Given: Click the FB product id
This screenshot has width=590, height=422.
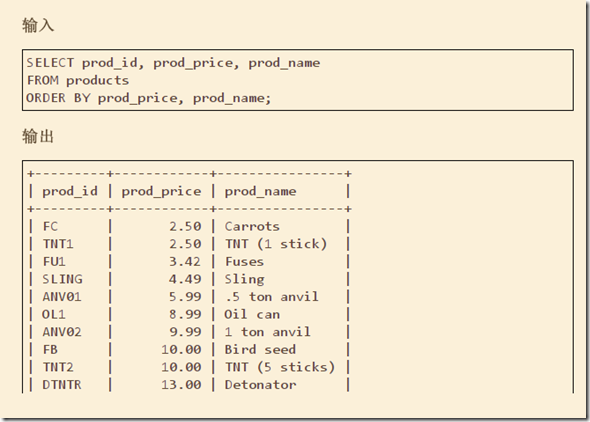Looking at the screenshot, I should 50,350.
